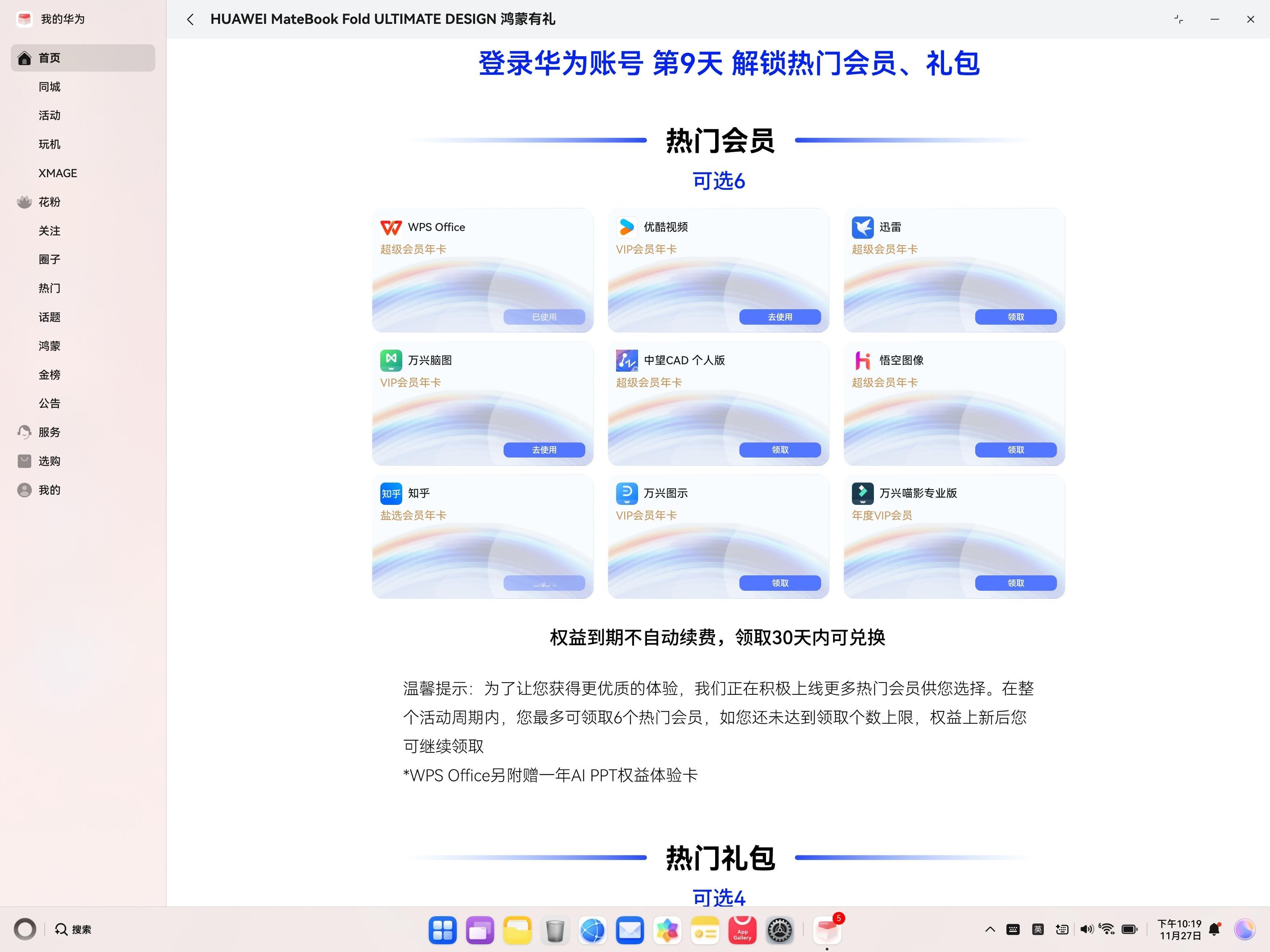Open App Gallery from the dock
The height and width of the screenshot is (952, 1270).
742,930
